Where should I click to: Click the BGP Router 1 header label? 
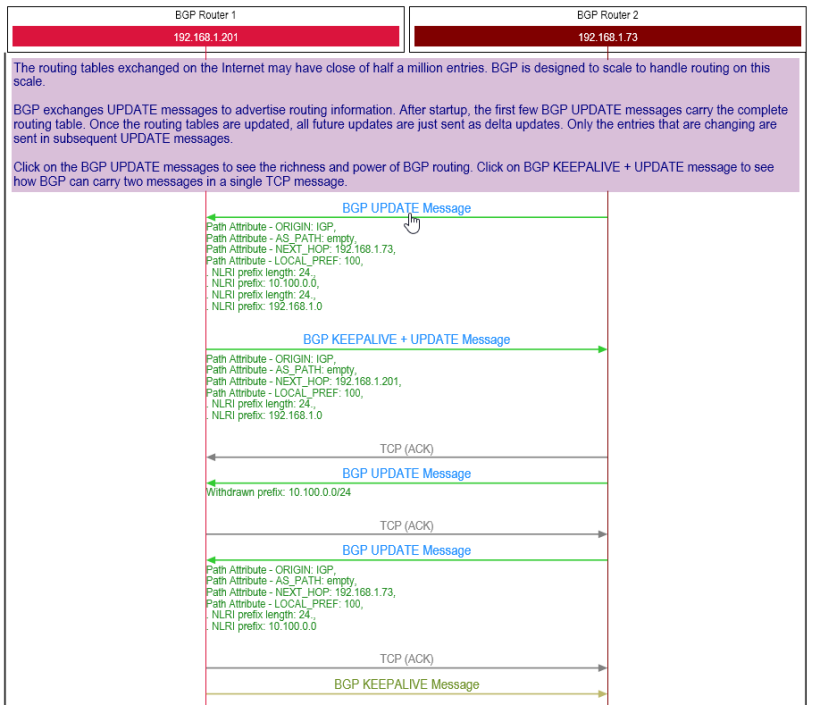point(206,15)
